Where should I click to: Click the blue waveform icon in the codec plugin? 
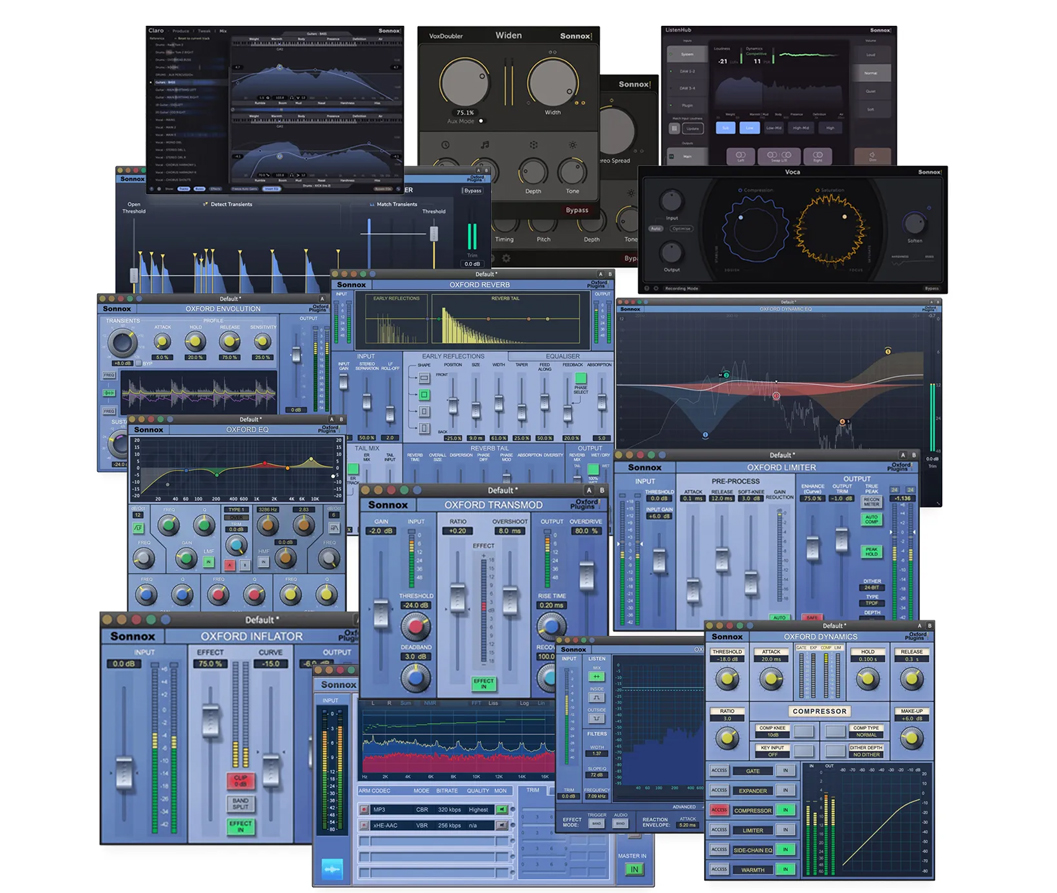pos(332,869)
